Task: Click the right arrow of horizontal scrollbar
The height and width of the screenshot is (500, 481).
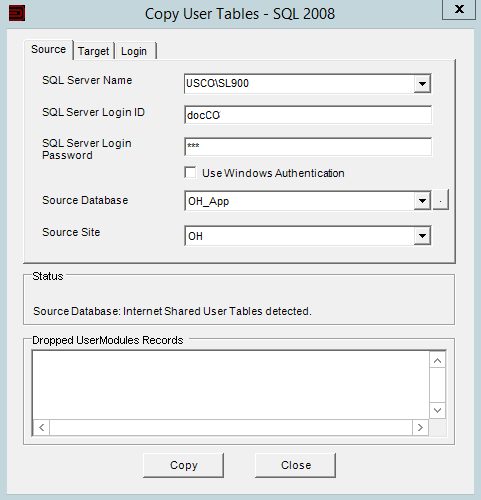Action: point(420,427)
